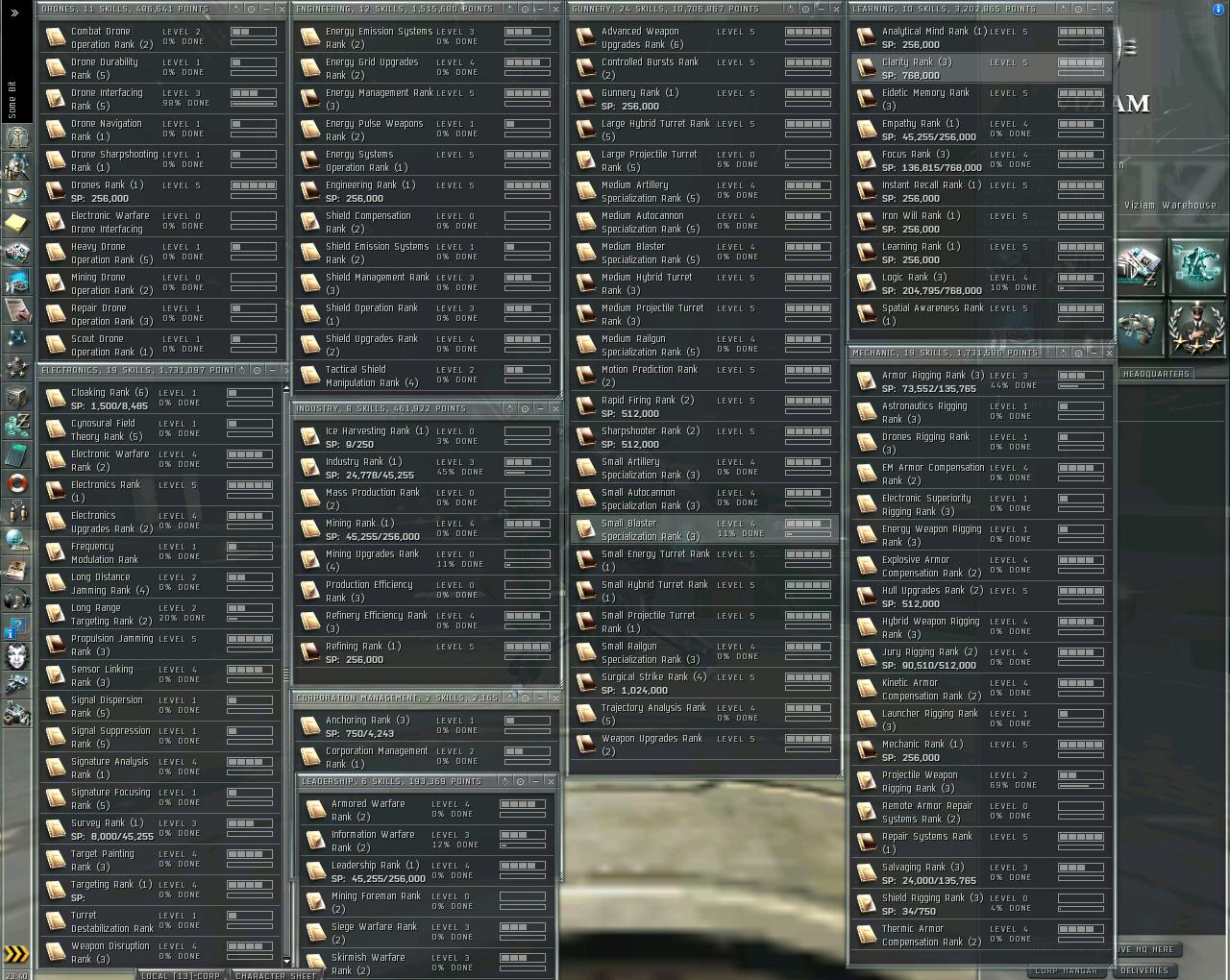Pin the Industry skills window
This screenshot has height=980, width=1230.
[509, 408]
